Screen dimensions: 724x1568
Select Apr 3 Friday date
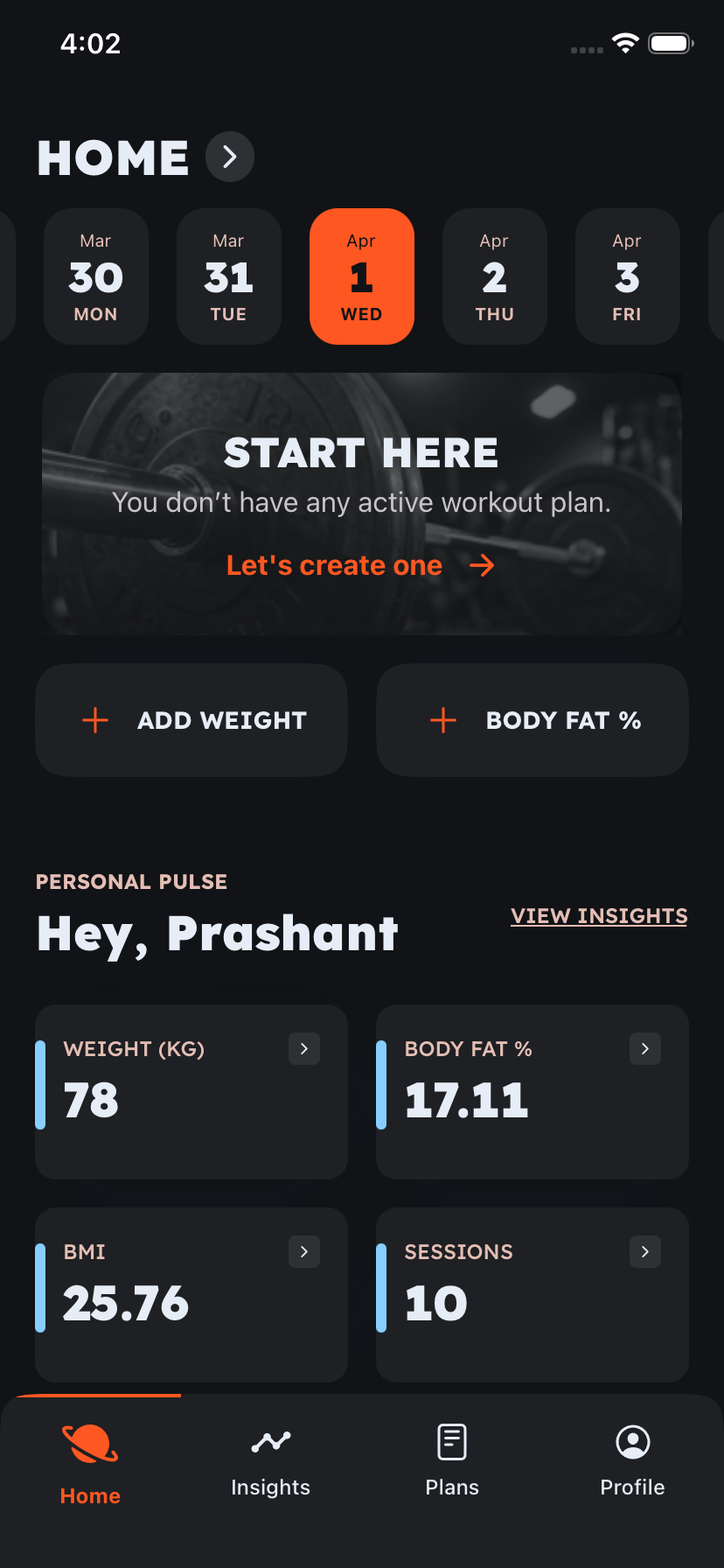click(627, 276)
